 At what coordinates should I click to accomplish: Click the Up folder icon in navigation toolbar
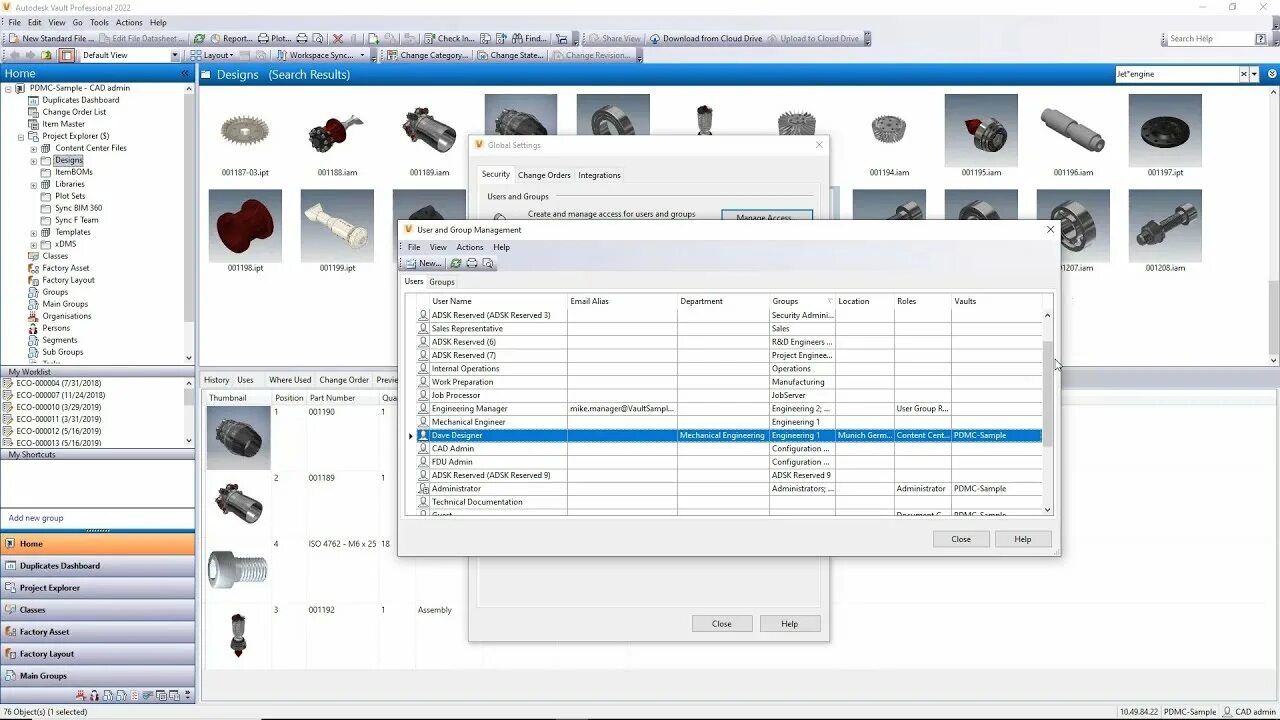click(46, 55)
